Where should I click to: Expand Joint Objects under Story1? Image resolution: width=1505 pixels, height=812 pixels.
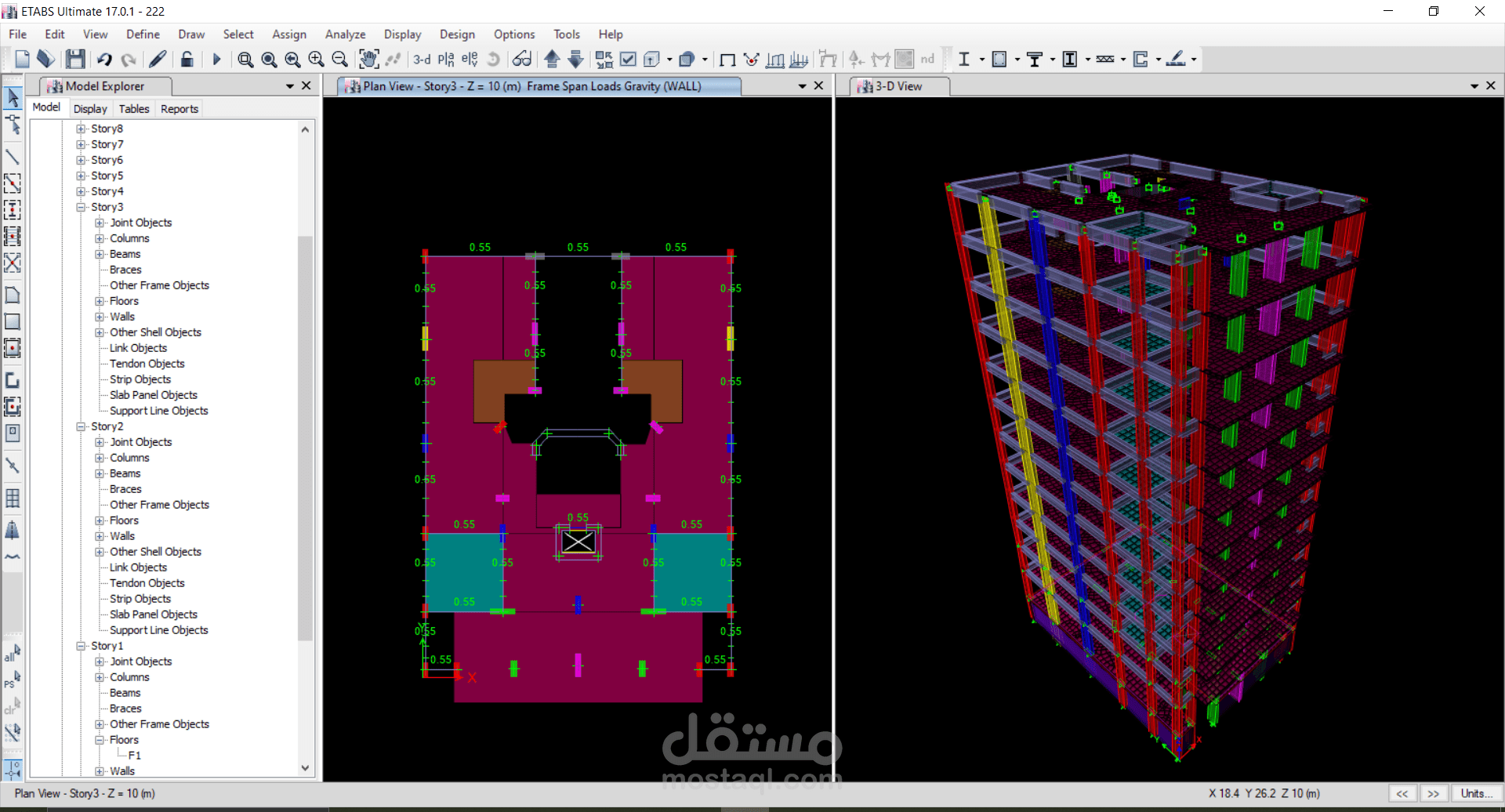(x=100, y=662)
